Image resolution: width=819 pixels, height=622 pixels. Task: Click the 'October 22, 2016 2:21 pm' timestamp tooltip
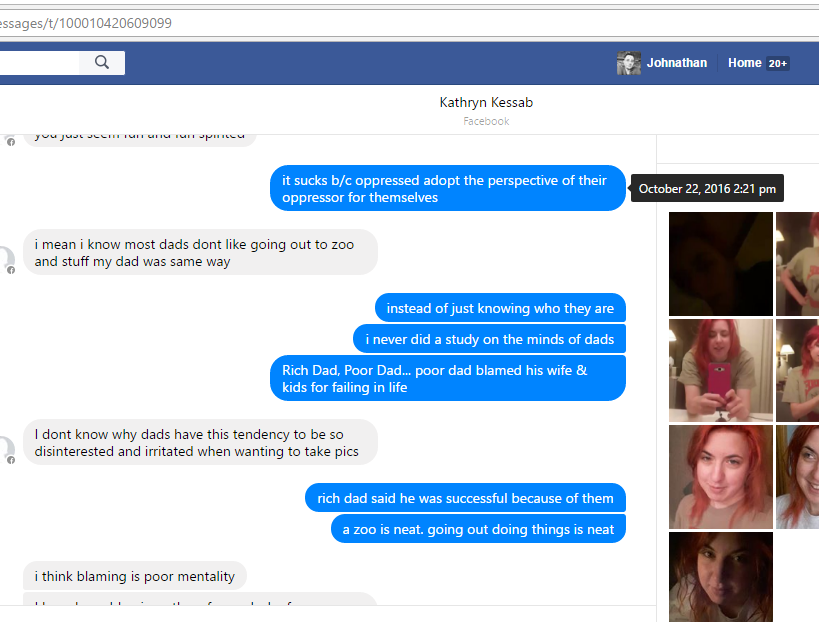click(x=707, y=189)
